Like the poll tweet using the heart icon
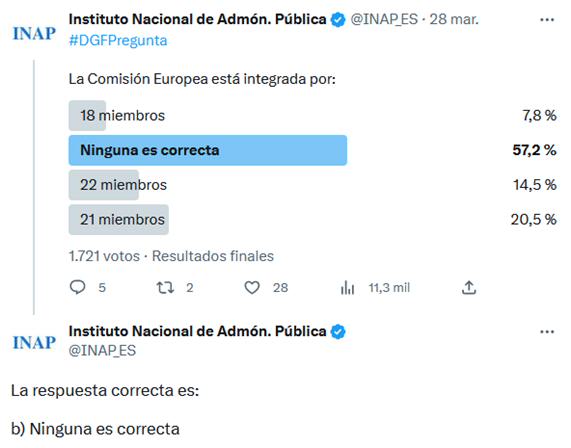 pyautogui.click(x=252, y=288)
